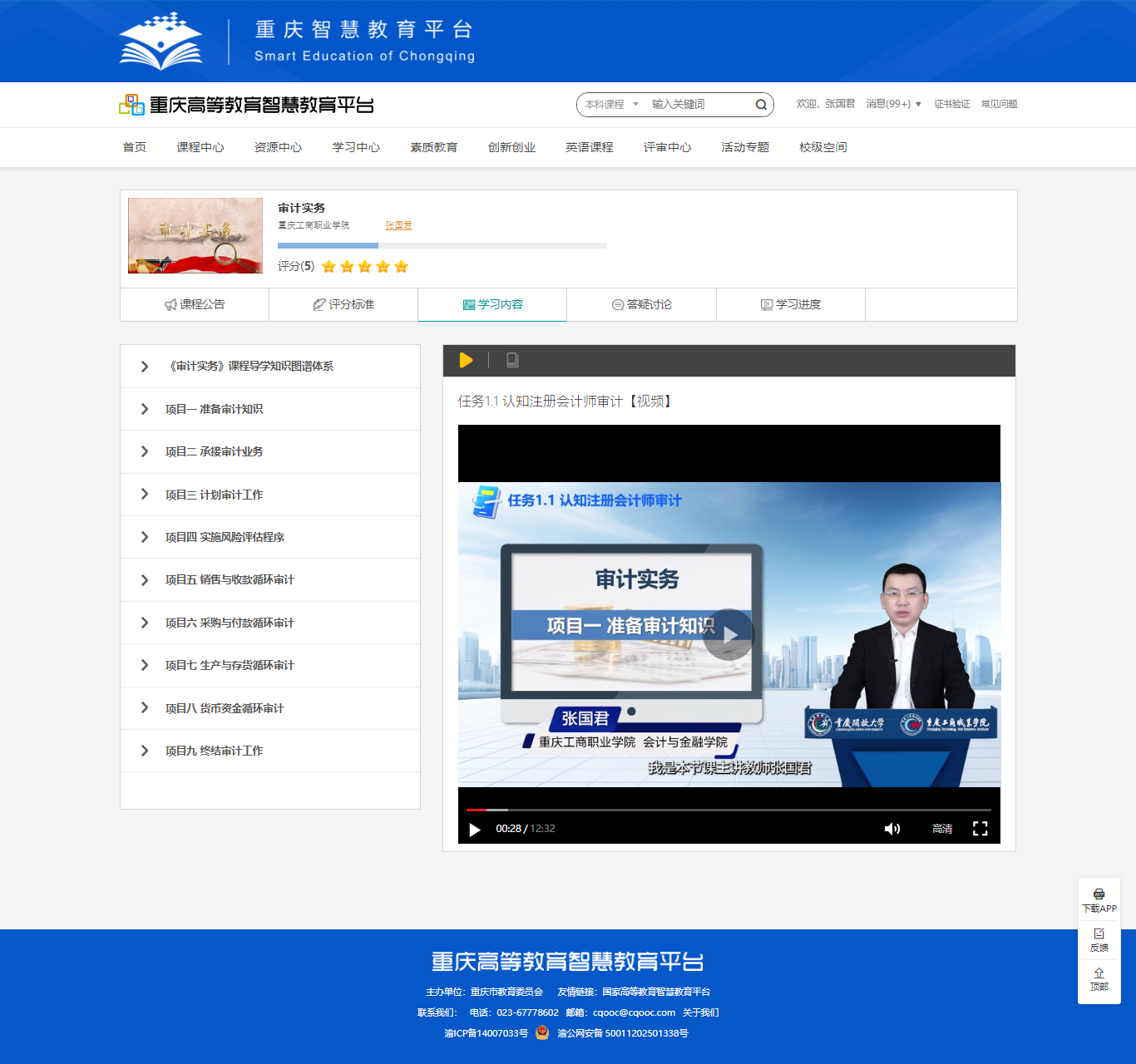This screenshot has height=1064, width=1136.
Task: Open the 资源中心 nav item
Action: click(x=279, y=147)
